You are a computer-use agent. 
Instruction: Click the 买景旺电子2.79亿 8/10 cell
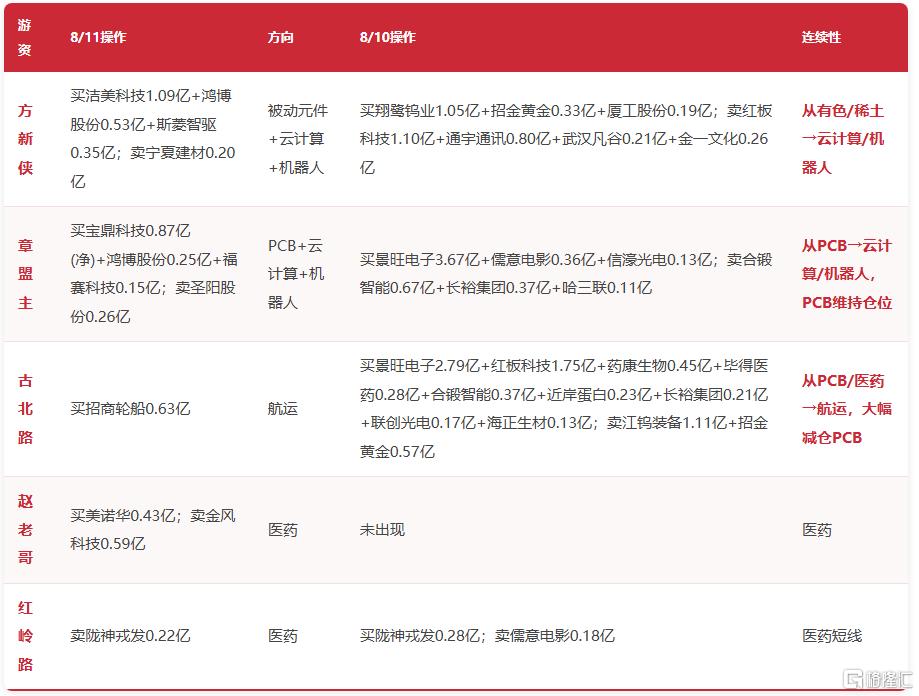(x=564, y=409)
